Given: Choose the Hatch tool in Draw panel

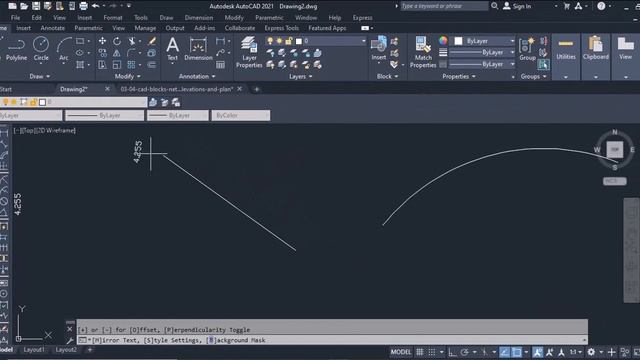Looking at the screenshot, I should pos(80,64).
